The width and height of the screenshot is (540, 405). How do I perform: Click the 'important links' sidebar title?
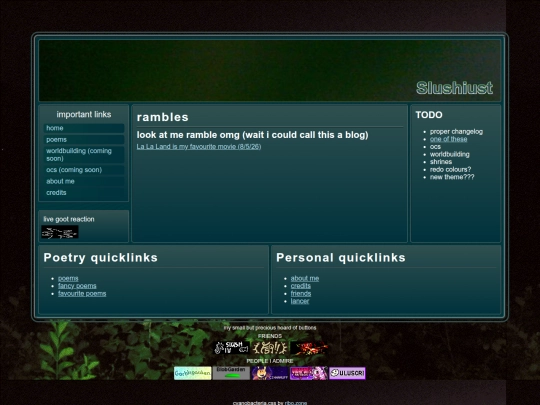pos(84,114)
